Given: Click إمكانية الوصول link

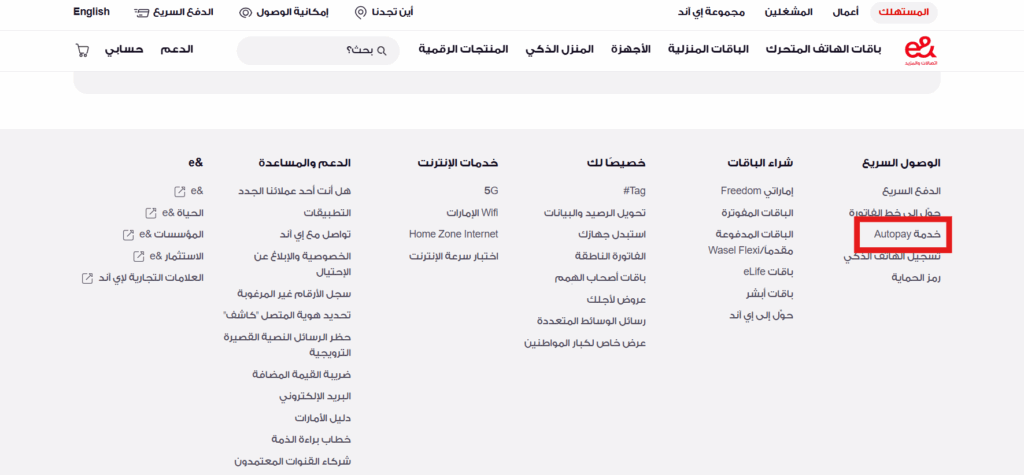Looking at the screenshot, I should pyautogui.click(x=293, y=12).
